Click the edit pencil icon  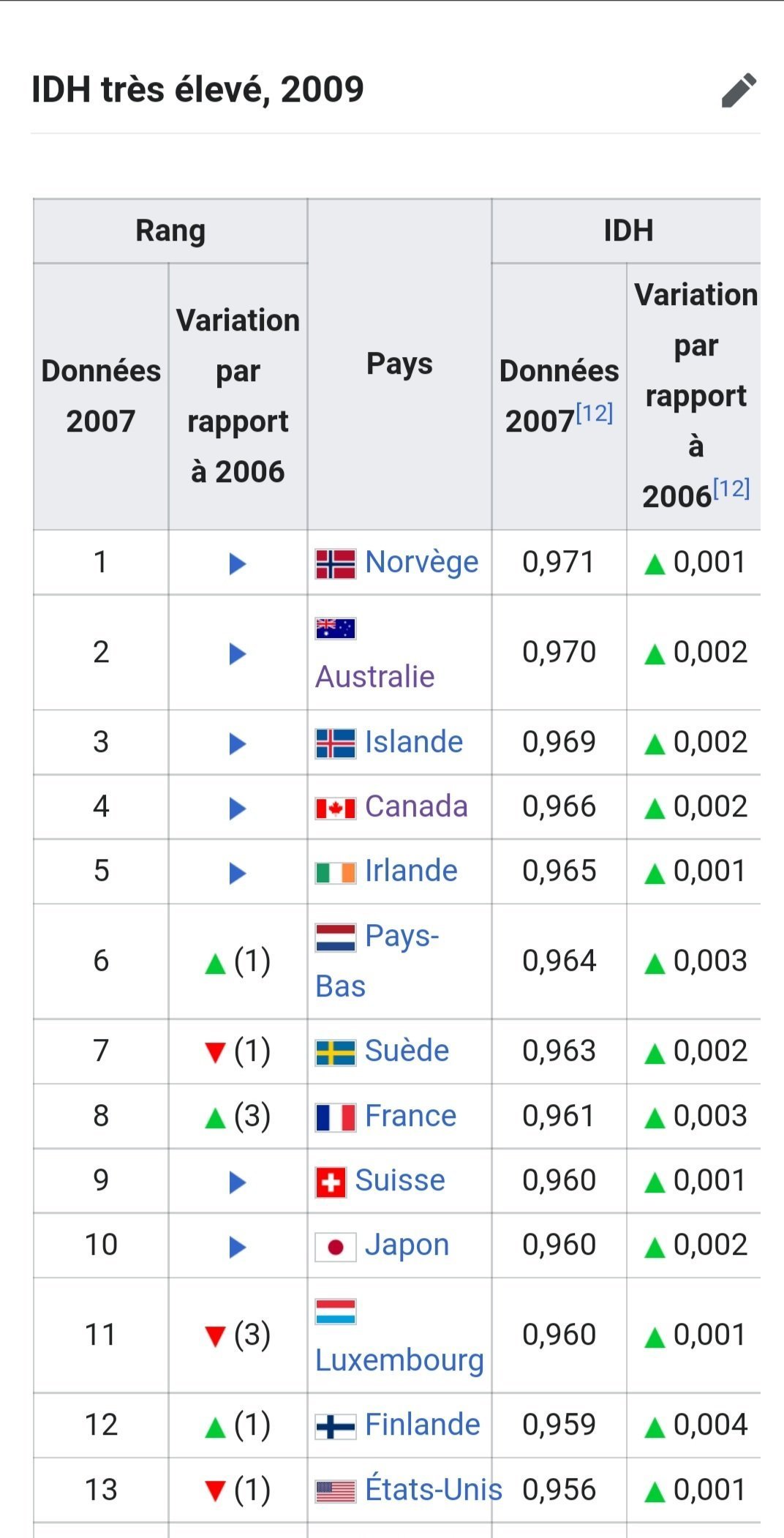(739, 90)
